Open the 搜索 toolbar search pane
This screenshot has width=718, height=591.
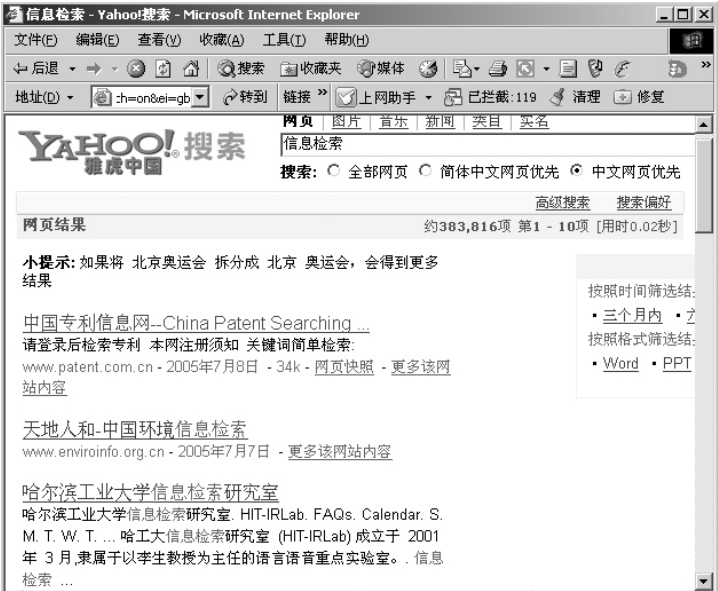[241, 69]
